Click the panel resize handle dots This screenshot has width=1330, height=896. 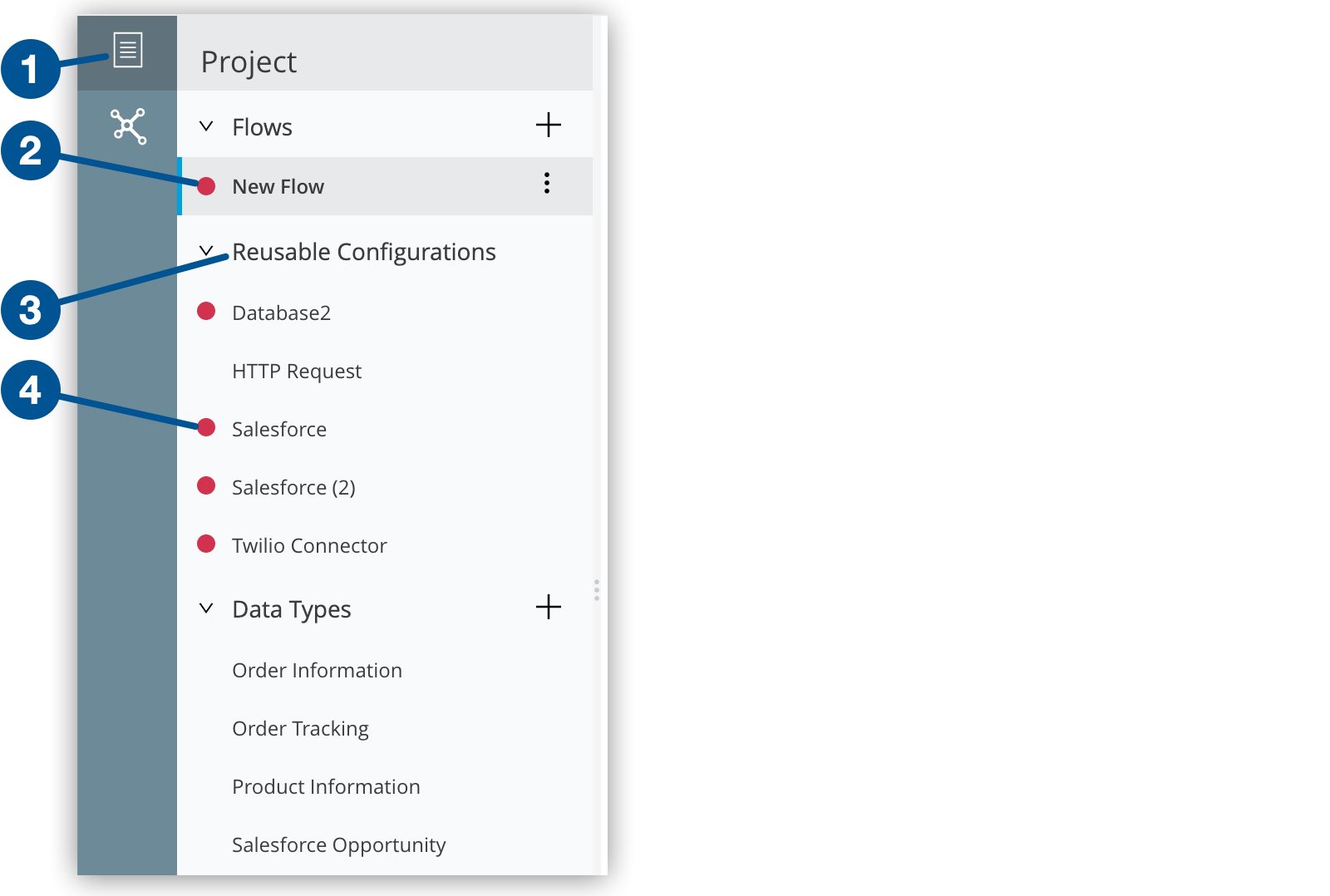[x=597, y=590]
